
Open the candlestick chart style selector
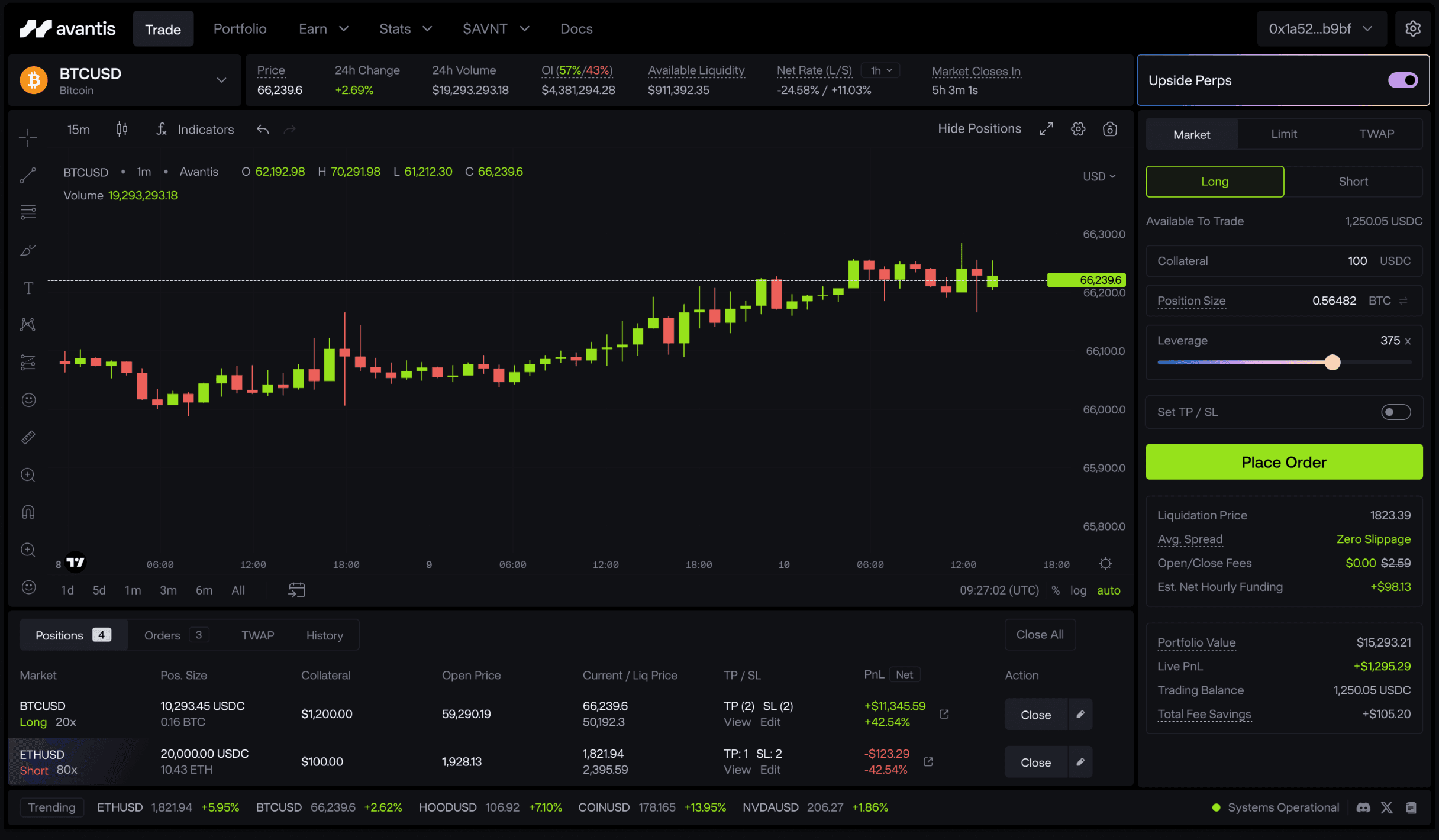(122, 129)
